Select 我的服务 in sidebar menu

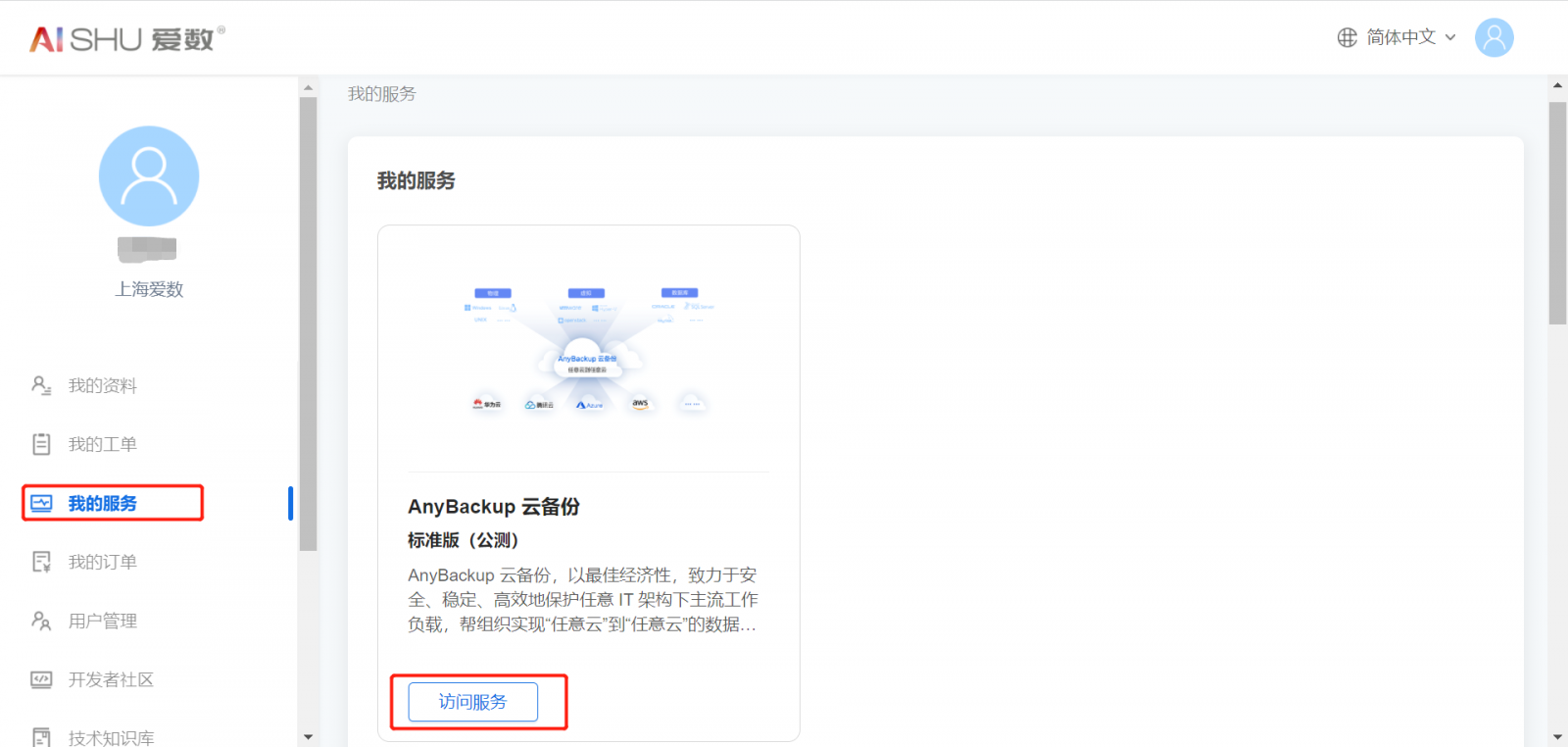click(102, 503)
